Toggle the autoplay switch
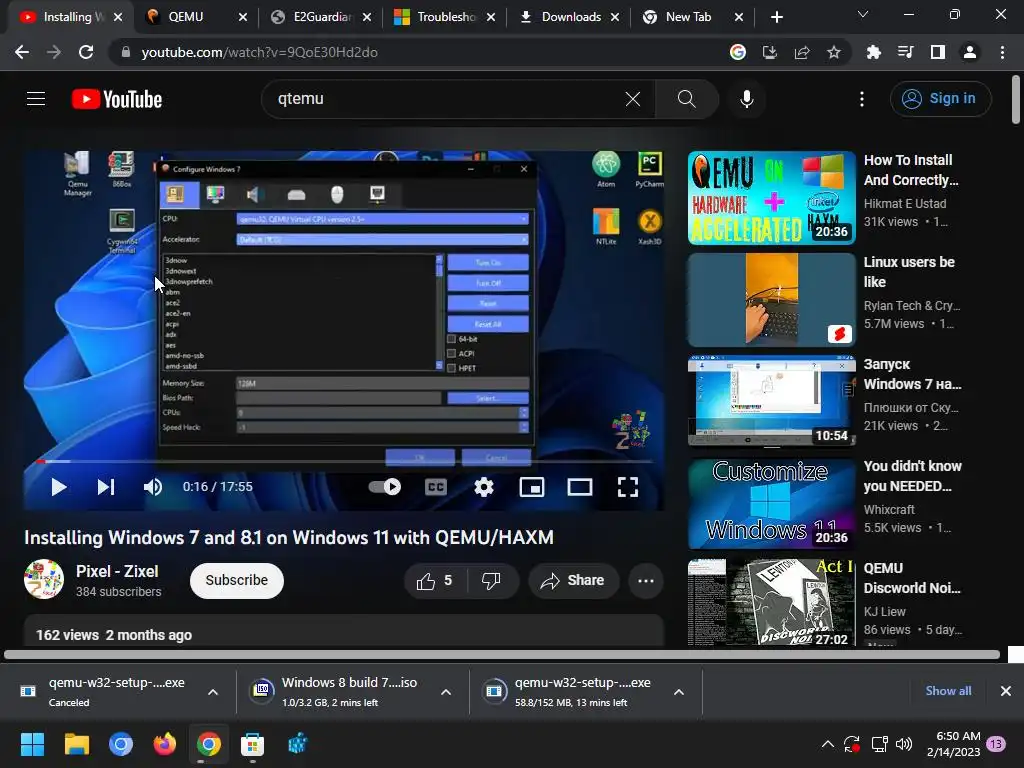Image resolution: width=1024 pixels, height=768 pixels. pyautogui.click(x=385, y=487)
